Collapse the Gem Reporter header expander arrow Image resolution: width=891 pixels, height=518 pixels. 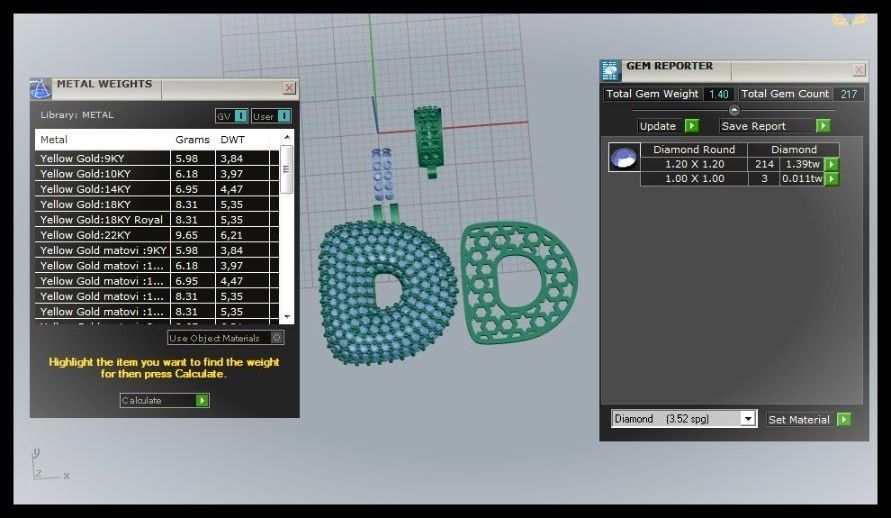point(734,110)
